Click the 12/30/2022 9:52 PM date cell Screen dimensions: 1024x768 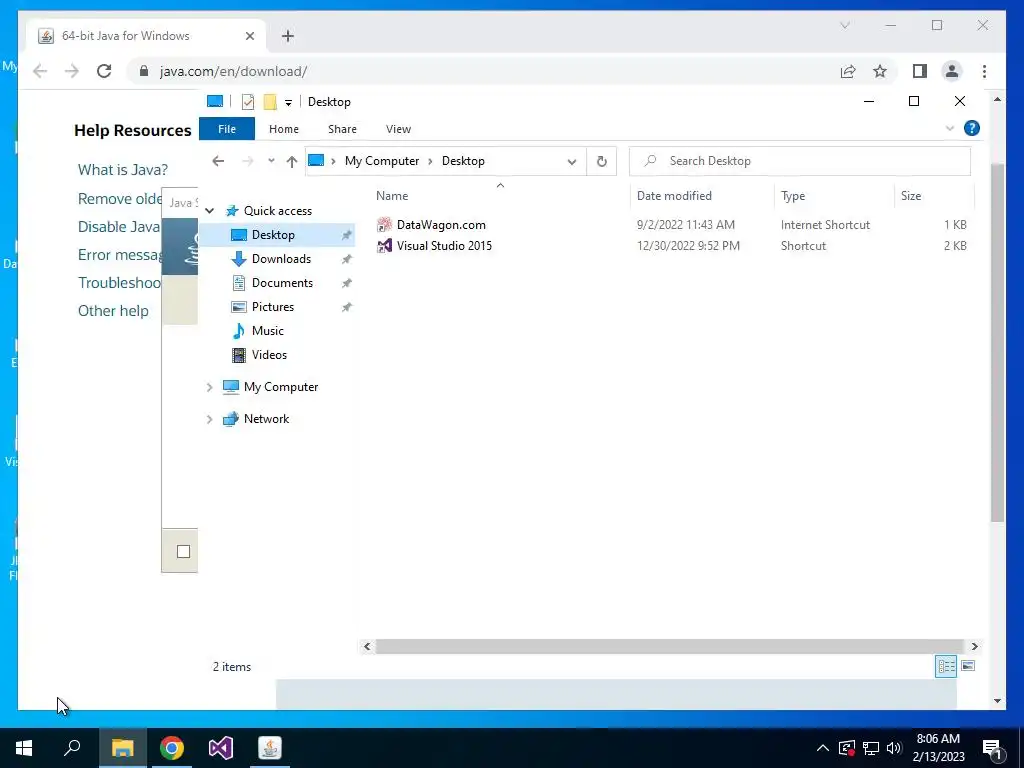pos(688,246)
